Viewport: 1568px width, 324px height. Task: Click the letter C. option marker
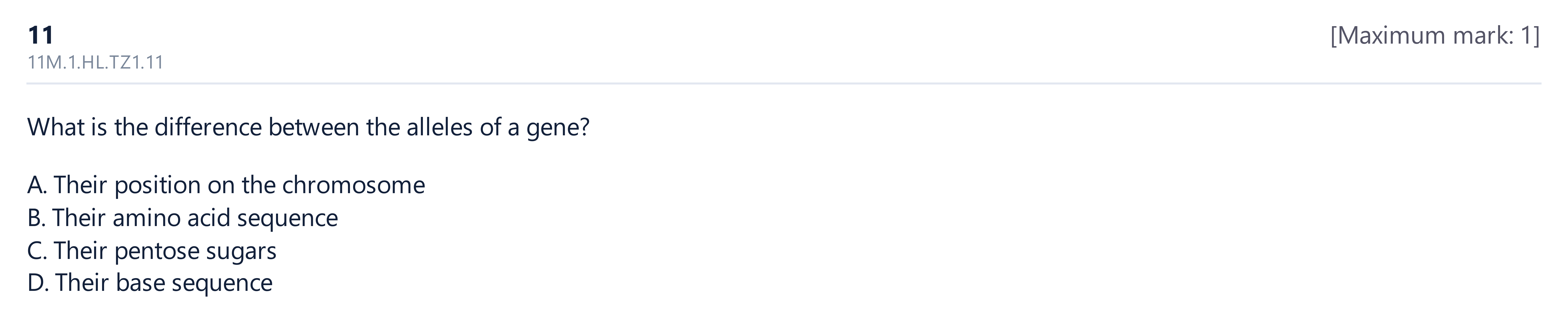coord(37,250)
